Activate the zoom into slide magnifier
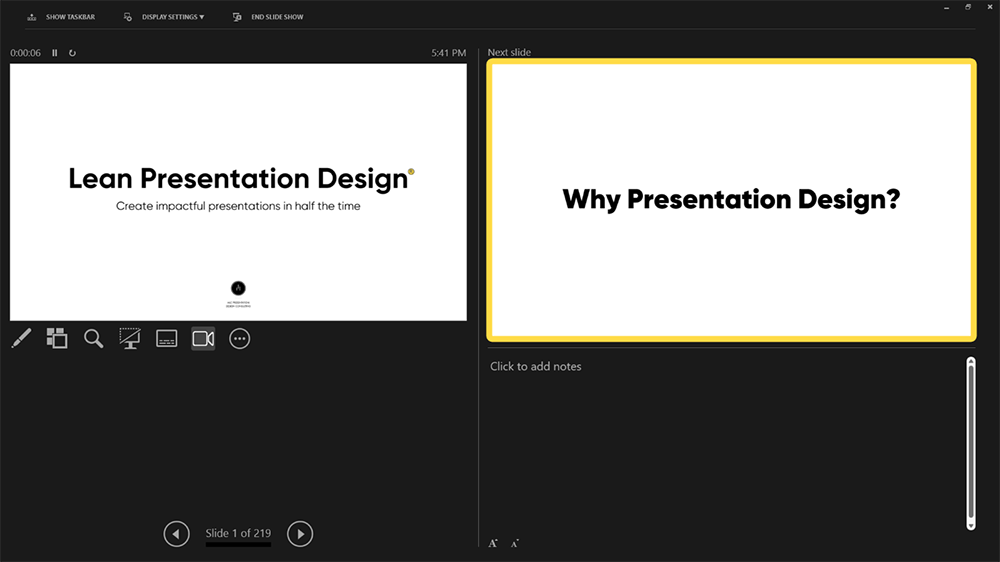Image resolution: width=1000 pixels, height=562 pixels. pyautogui.click(x=94, y=338)
